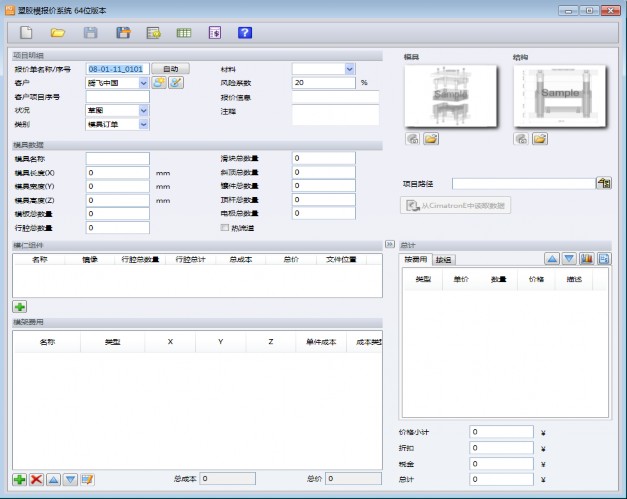
Task: Click the 模具名称 input field
Action: [x=117, y=159]
